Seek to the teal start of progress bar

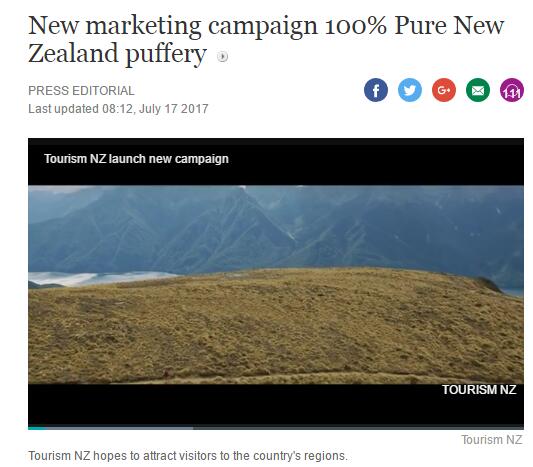[37, 428]
